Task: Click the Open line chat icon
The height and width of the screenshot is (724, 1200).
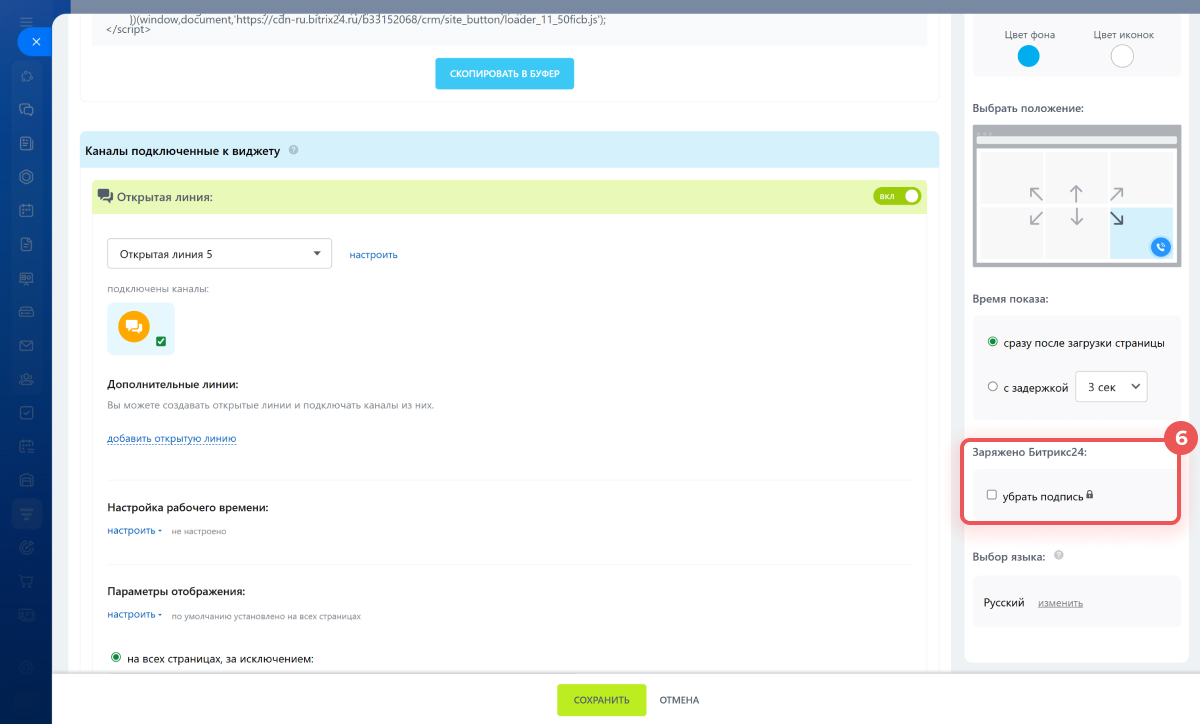Action: (105, 196)
